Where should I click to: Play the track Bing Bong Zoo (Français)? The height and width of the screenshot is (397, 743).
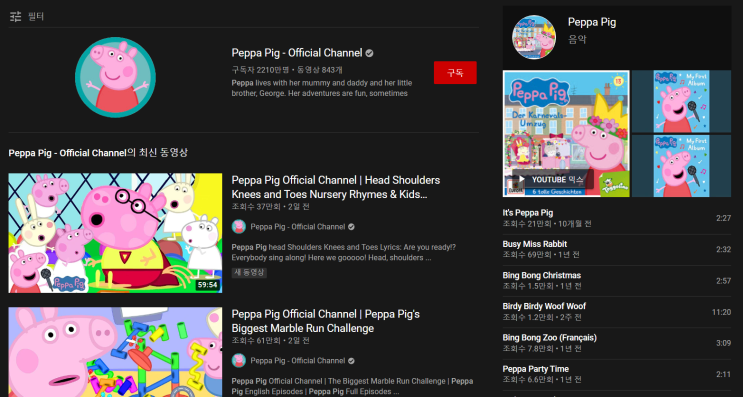(x=550, y=338)
